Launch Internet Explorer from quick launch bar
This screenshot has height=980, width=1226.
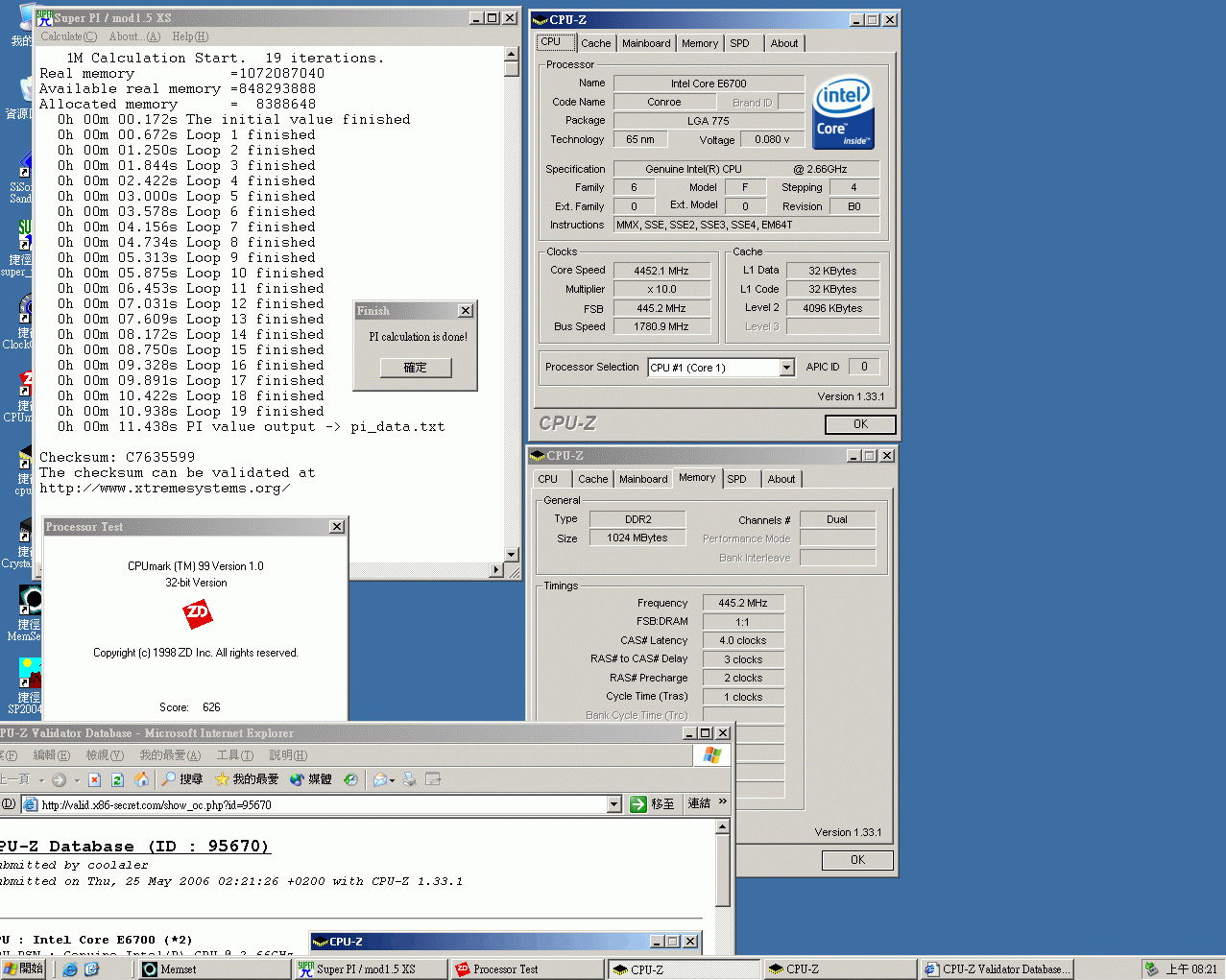tap(70, 969)
